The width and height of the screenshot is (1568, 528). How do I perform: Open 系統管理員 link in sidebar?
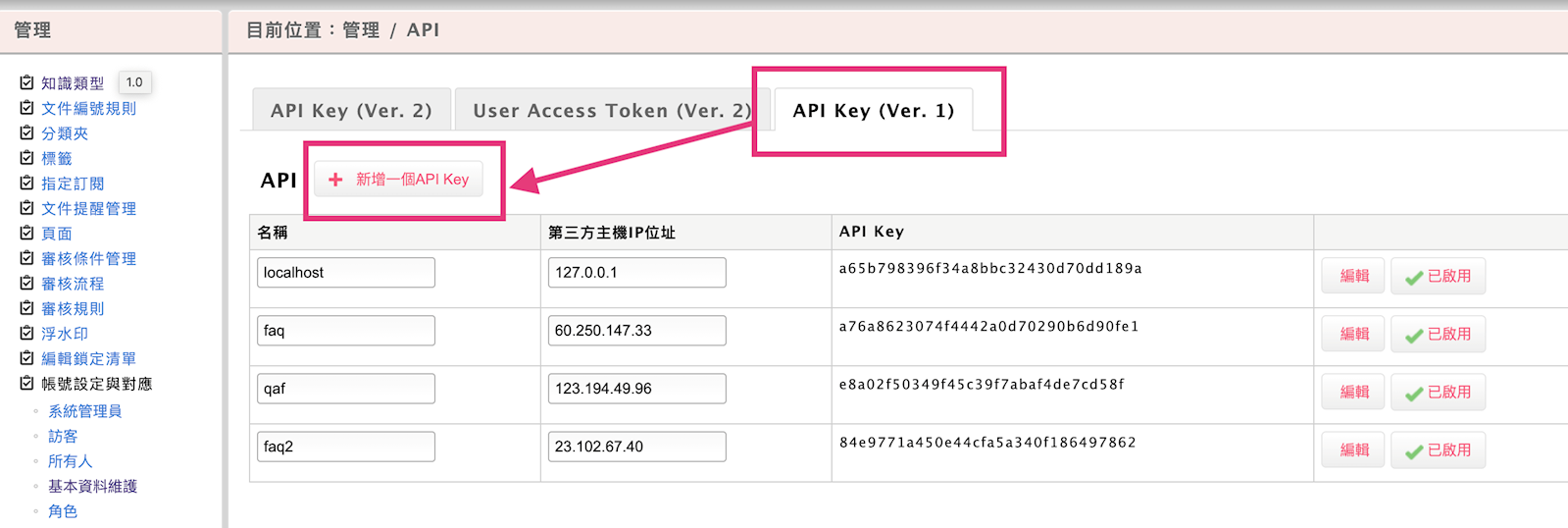point(85,411)
